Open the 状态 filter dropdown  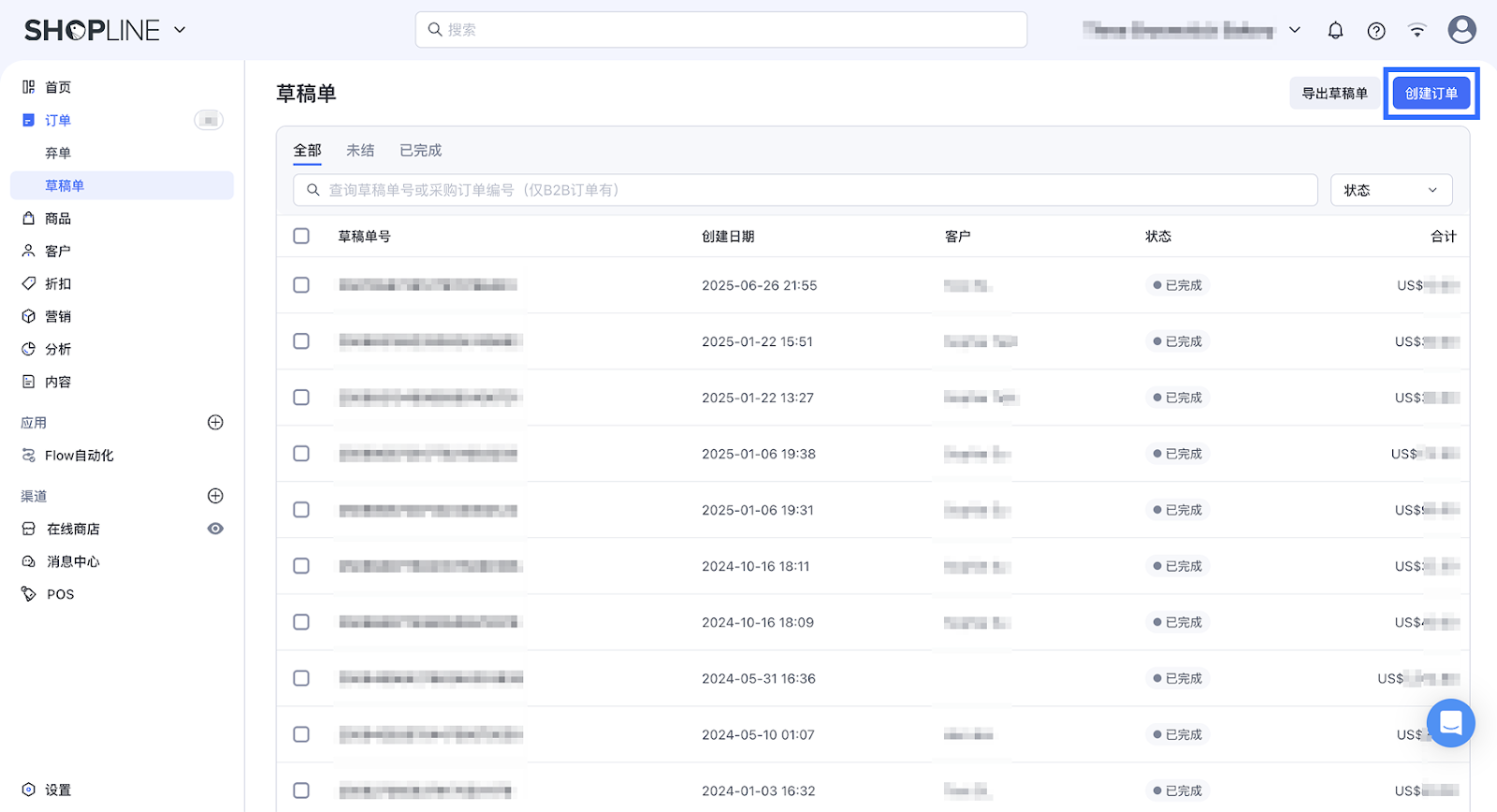click(1391, 190)
